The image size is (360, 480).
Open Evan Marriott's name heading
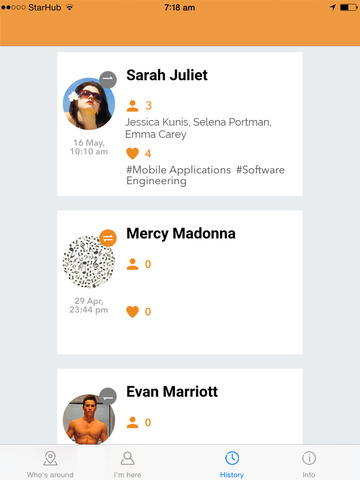pyautogui.click(x=172, y=392)
